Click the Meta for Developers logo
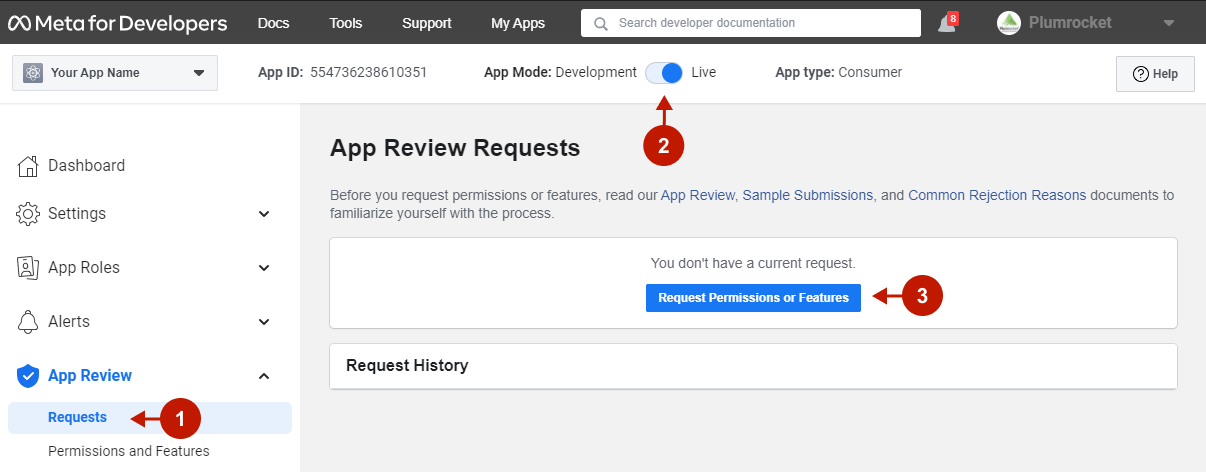 pos(118,22)
